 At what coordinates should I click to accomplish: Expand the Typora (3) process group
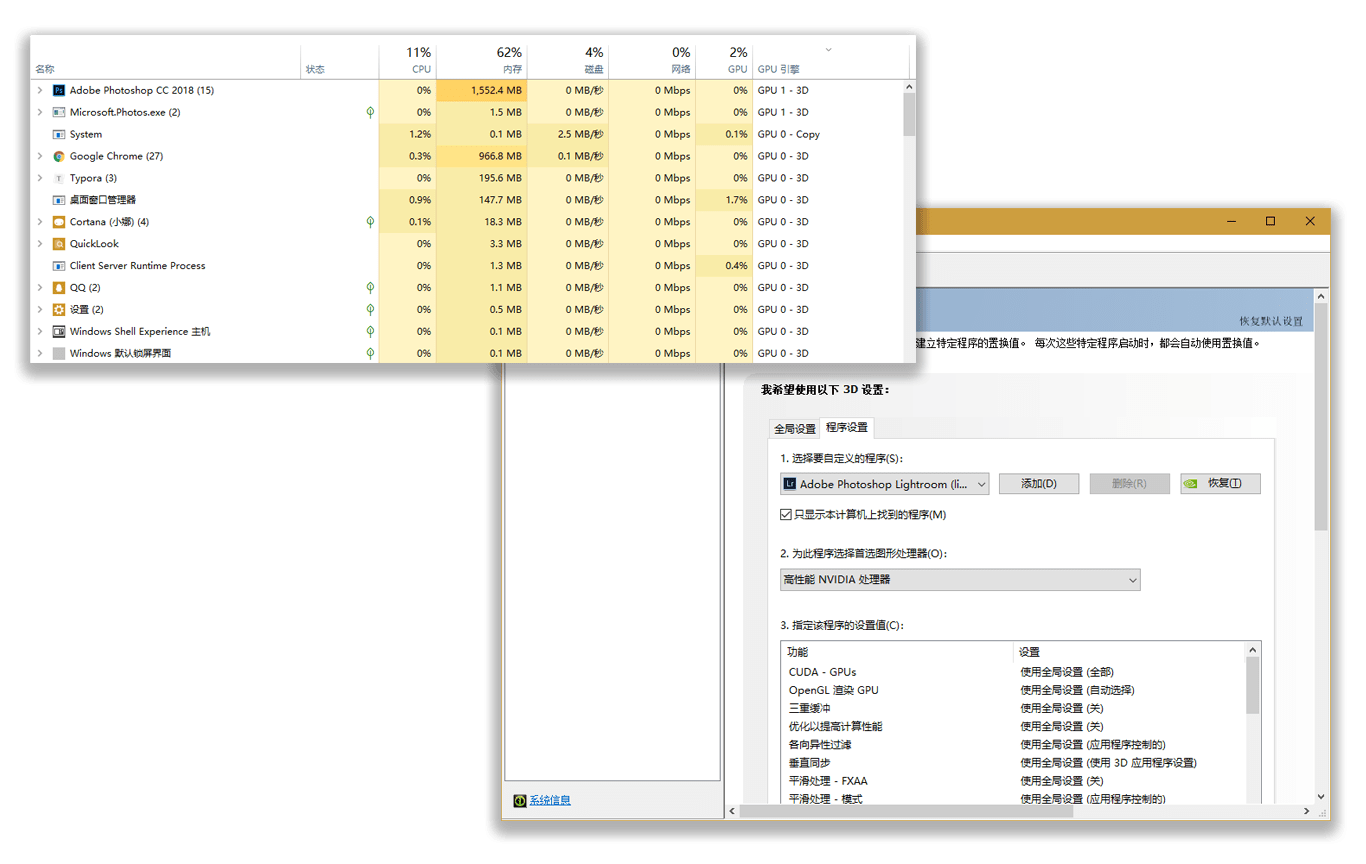[x=40, y=178]
